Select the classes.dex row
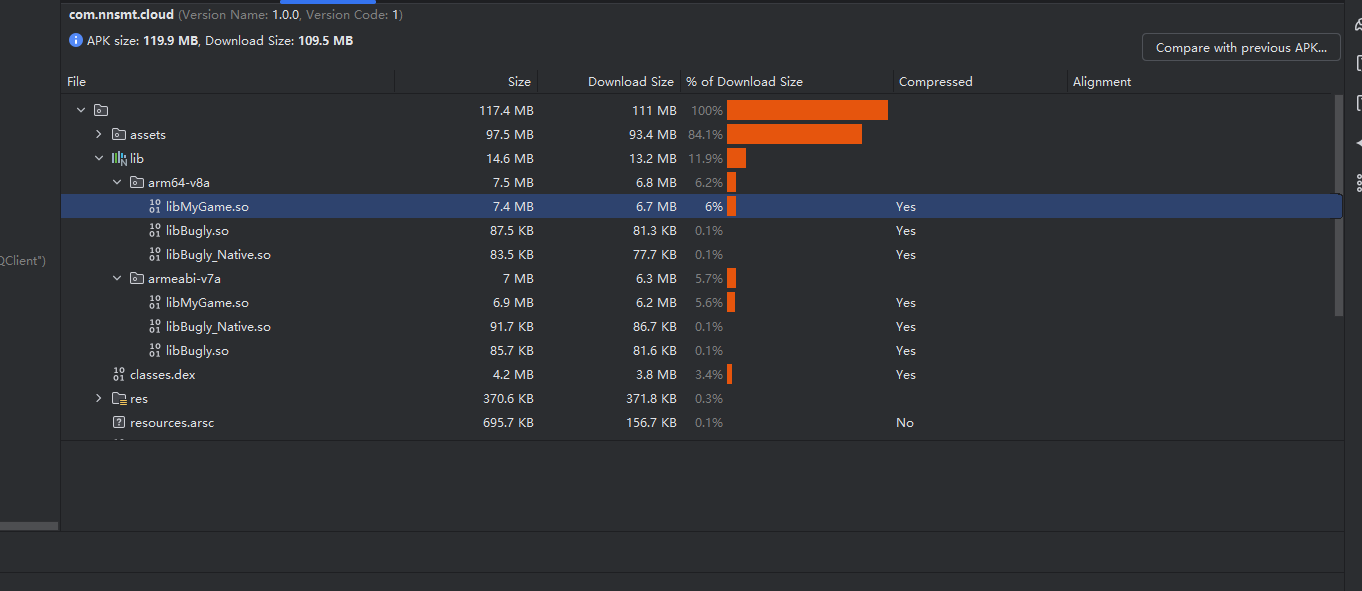The width and height of the screenshot is (1362, 591). (162, 374)
